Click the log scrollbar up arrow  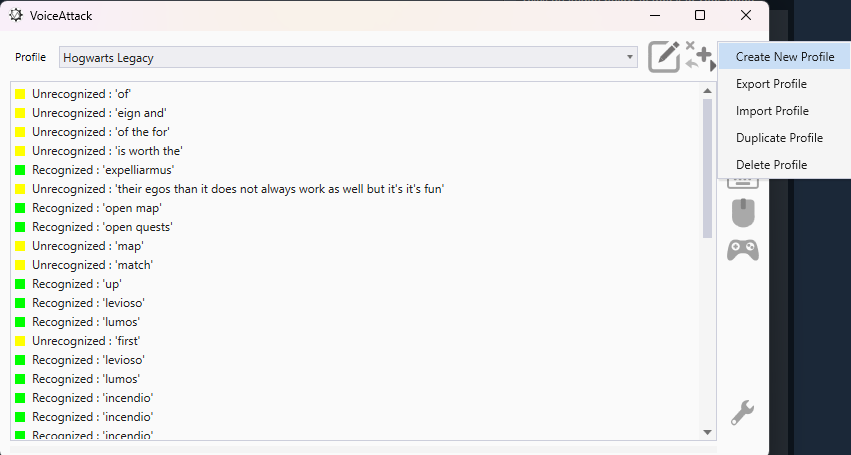pos(709,90)
